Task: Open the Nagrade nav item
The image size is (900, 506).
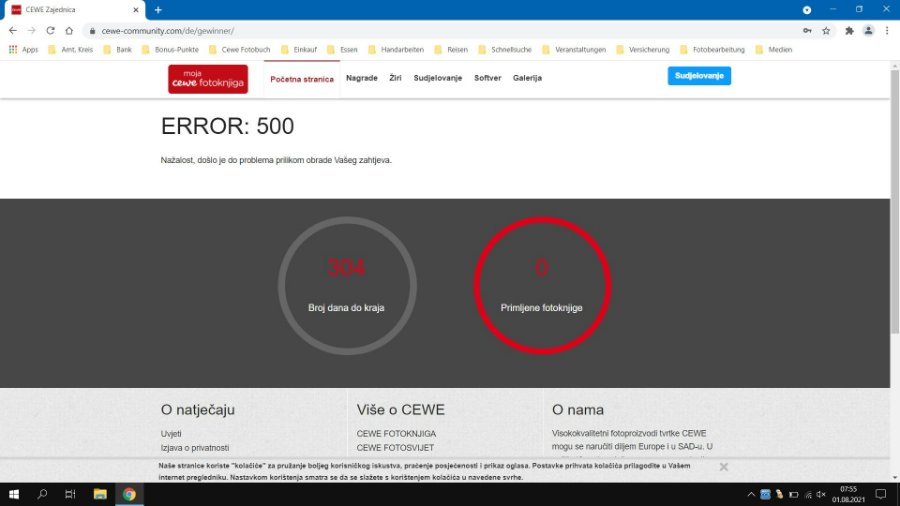Action: [x=362, y=78]
